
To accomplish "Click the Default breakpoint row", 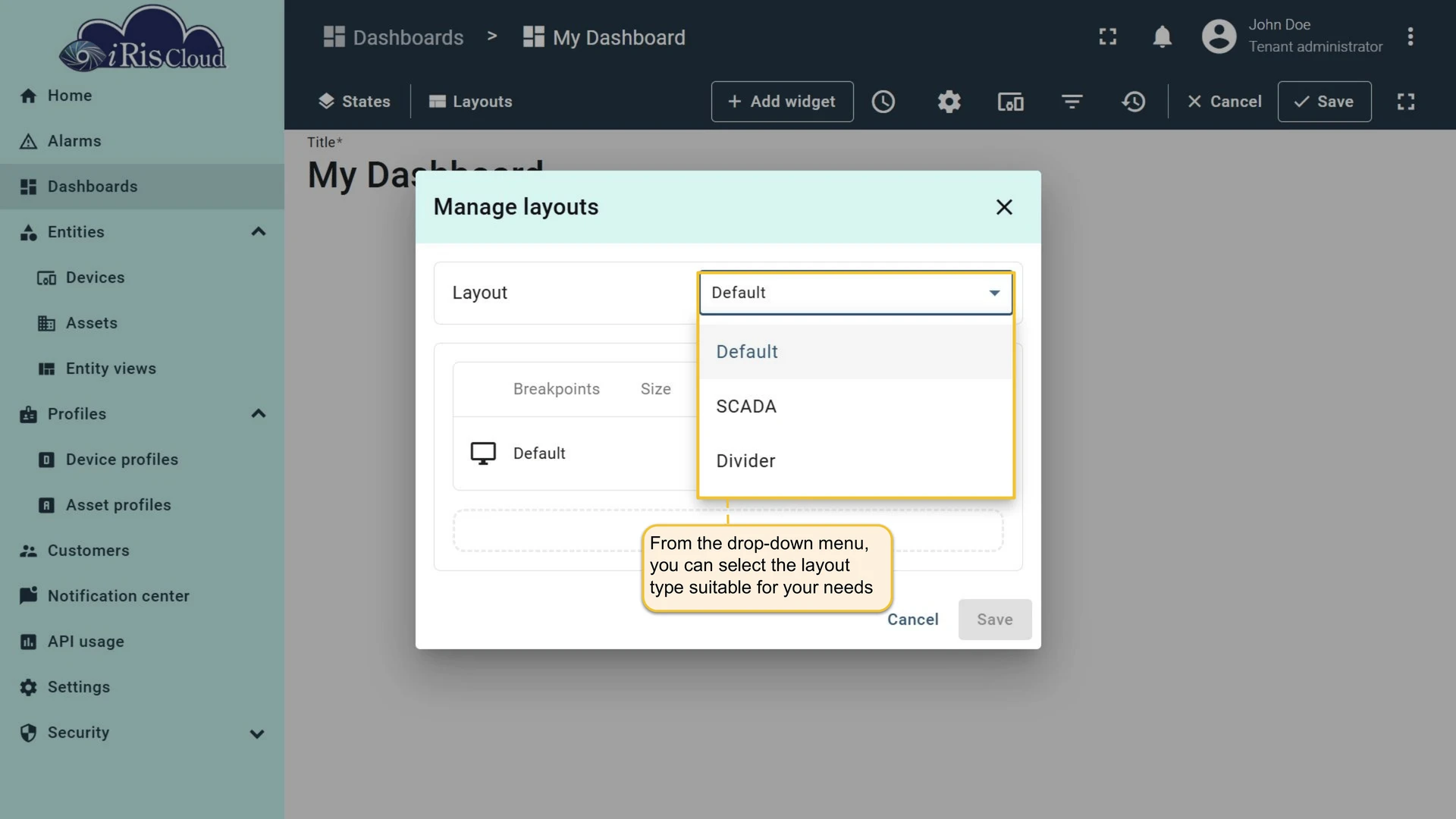I will click(576, 453).
